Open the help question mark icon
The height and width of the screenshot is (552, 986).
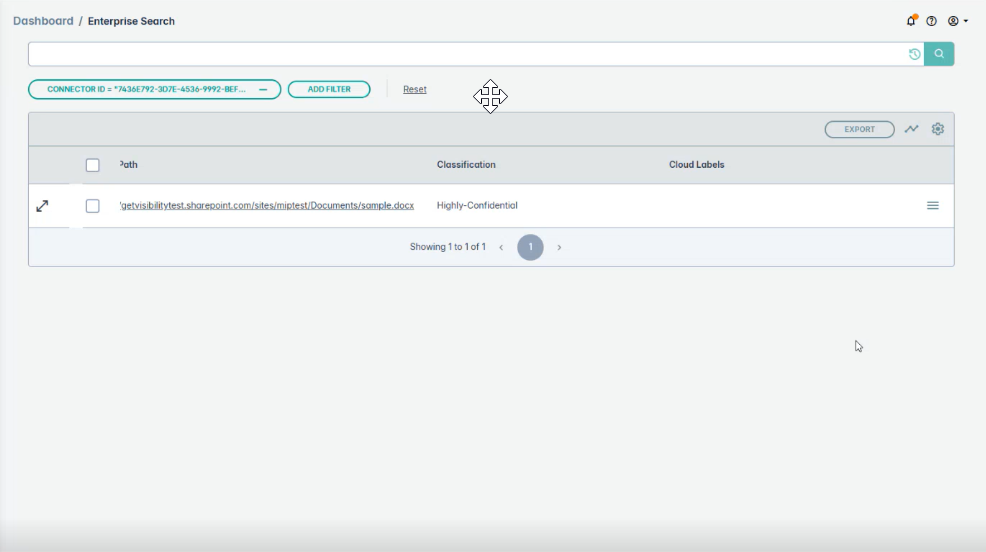(x=932, y=21)
